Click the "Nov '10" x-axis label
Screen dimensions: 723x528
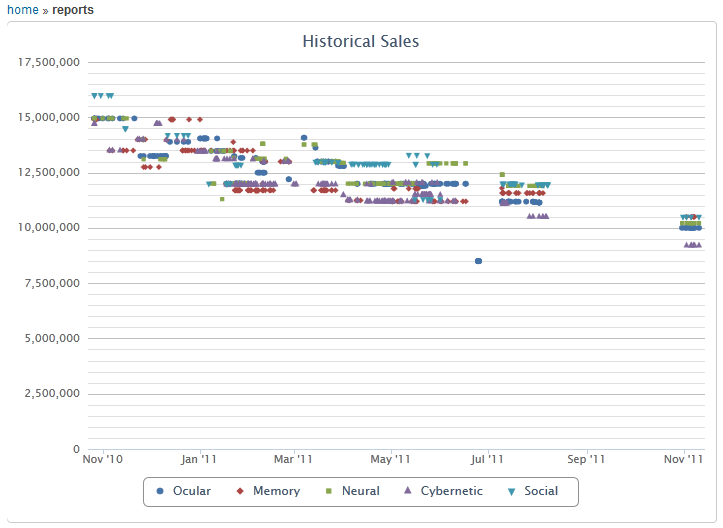click(x=102, y=460)
